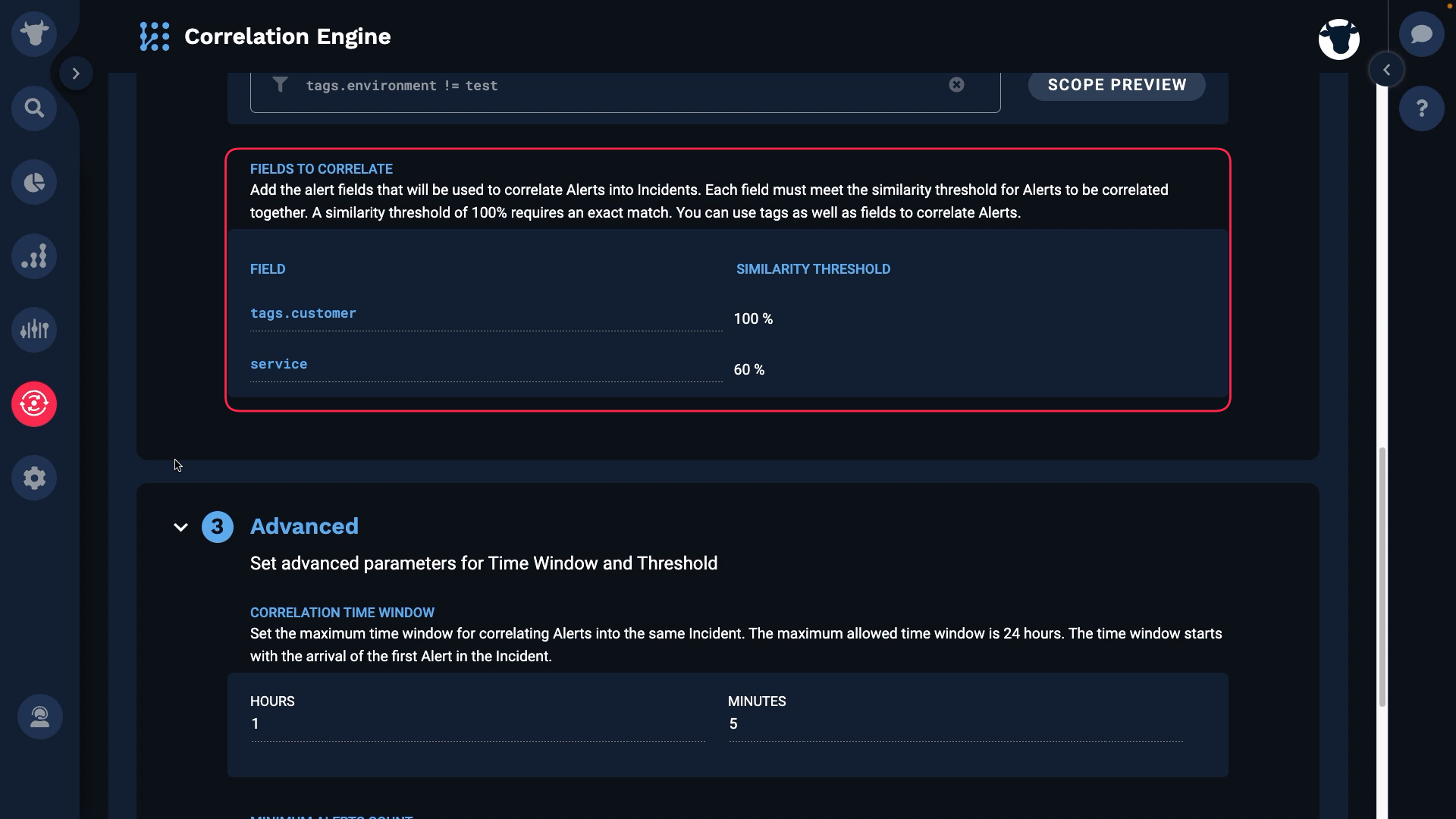
Task: Edit the service field entry
Action: point(486,365)
